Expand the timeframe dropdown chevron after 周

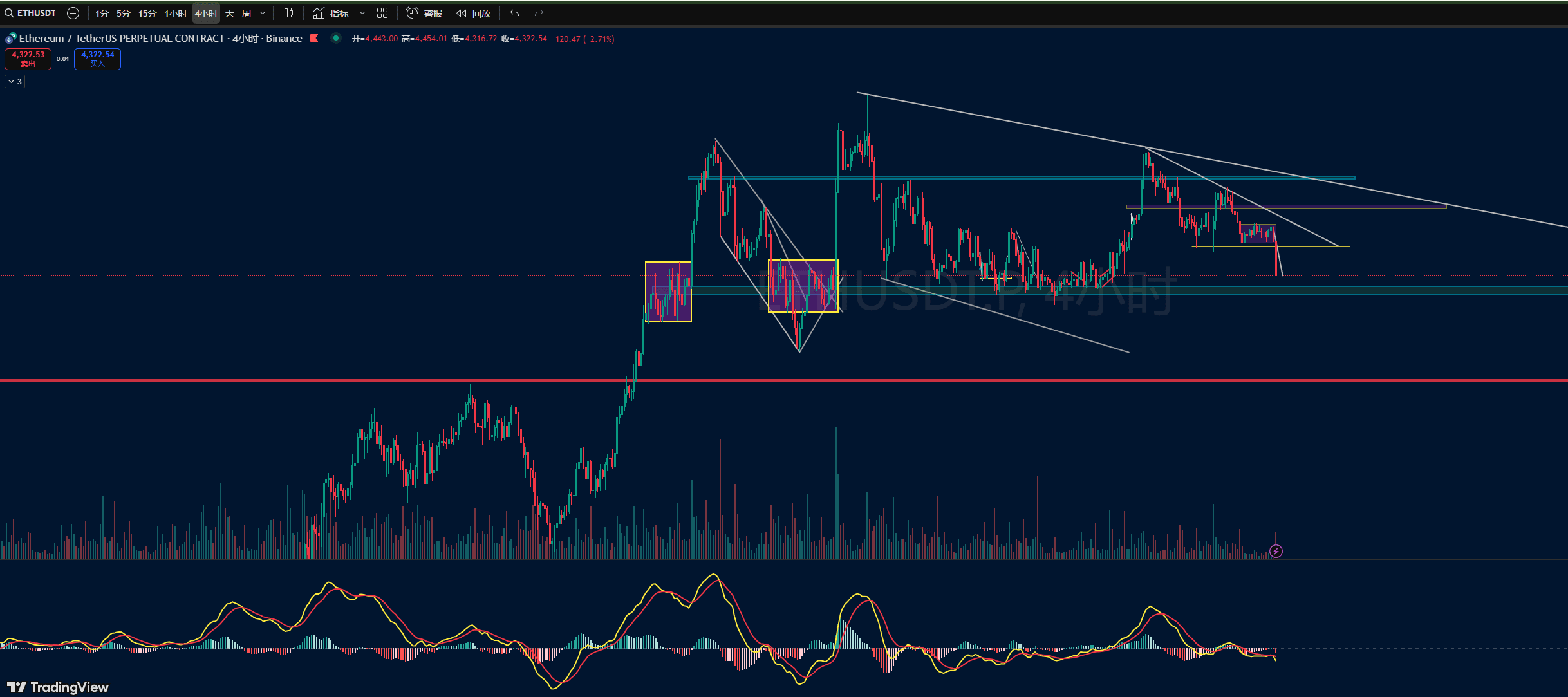click(263, 13)
